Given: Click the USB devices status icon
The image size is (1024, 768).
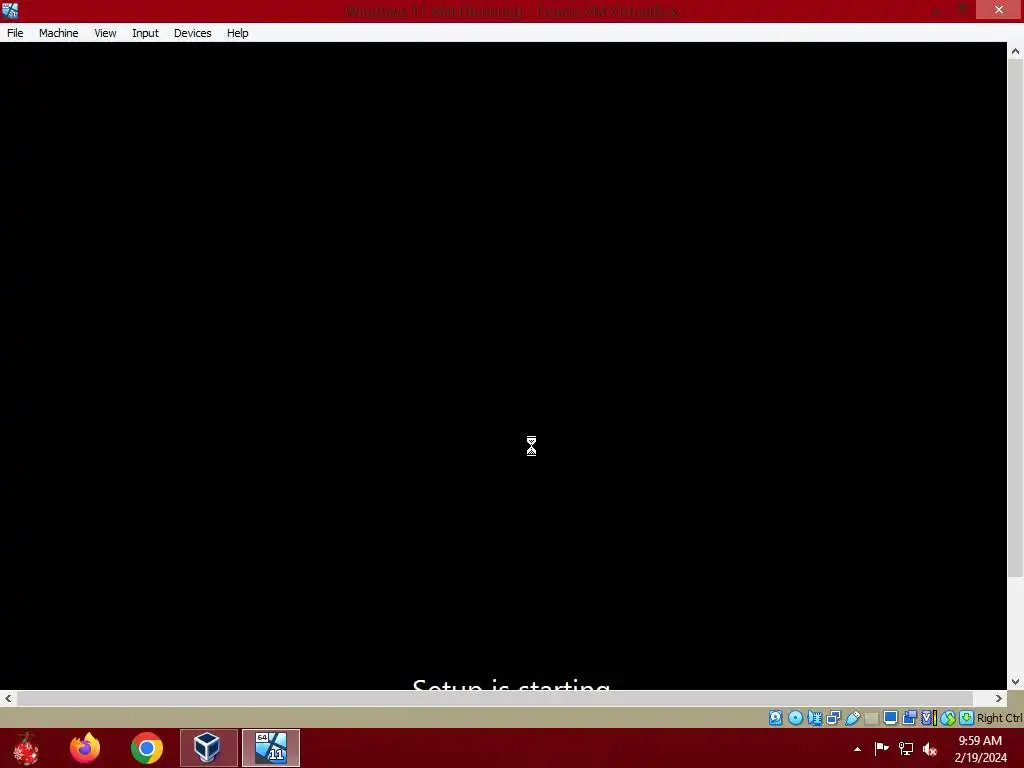Looking at the screenshot, I should (852, 718).
